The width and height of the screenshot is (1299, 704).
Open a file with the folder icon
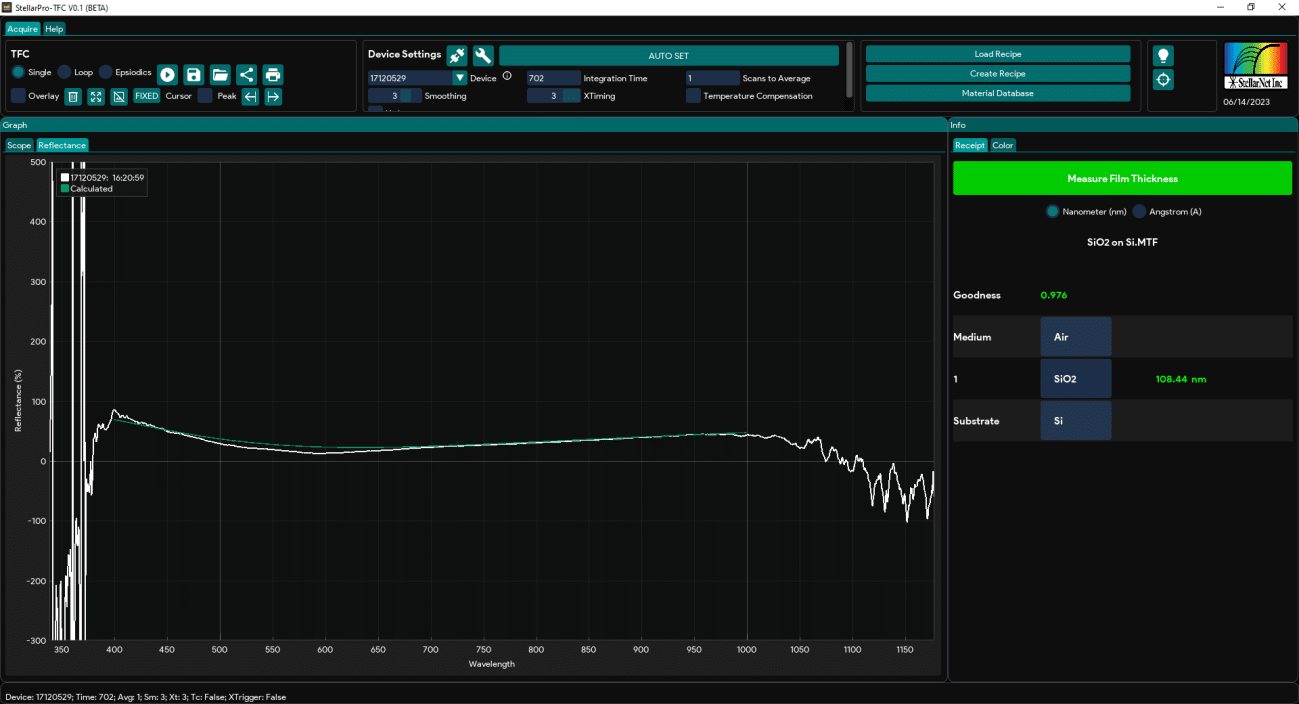tap(220, 74)
